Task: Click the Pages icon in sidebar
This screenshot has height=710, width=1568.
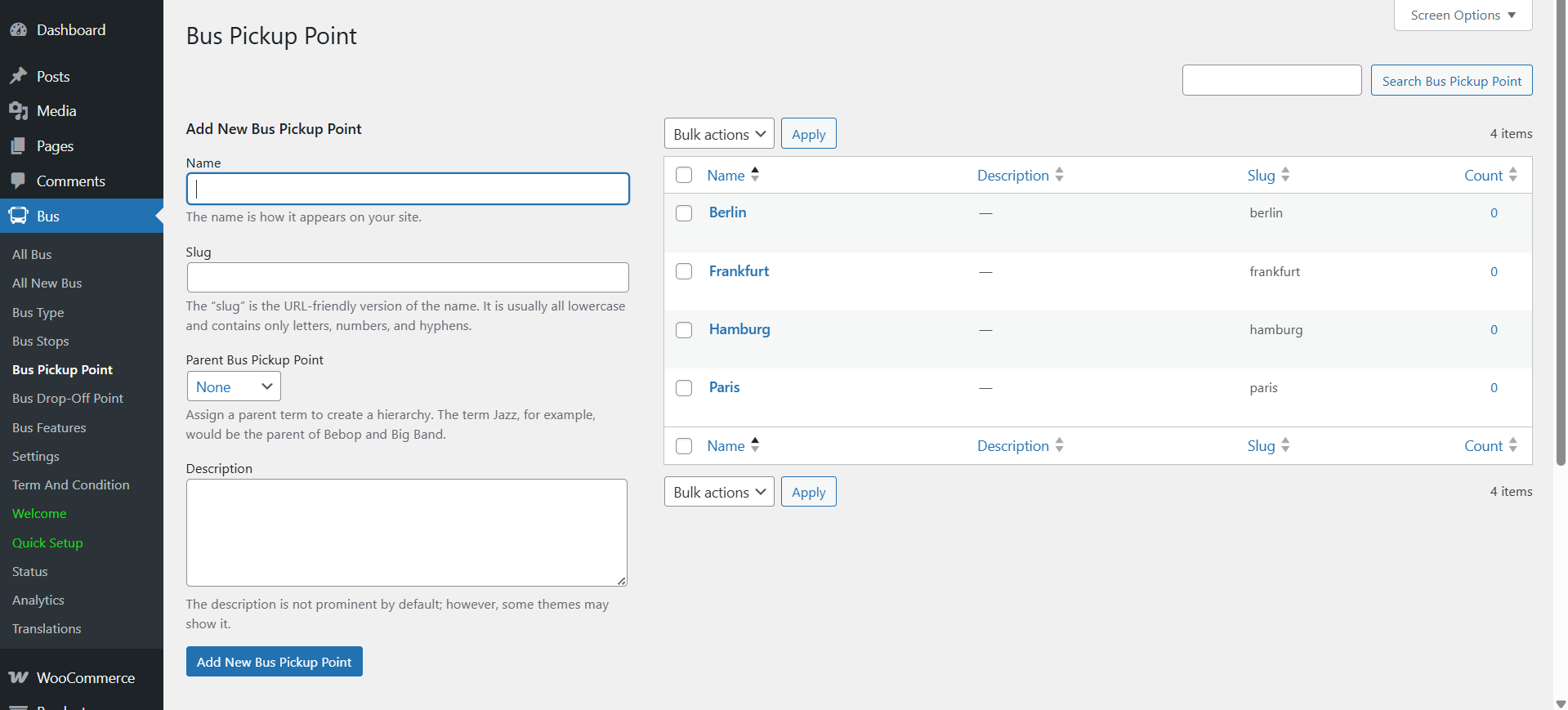Action: (18, 146)
